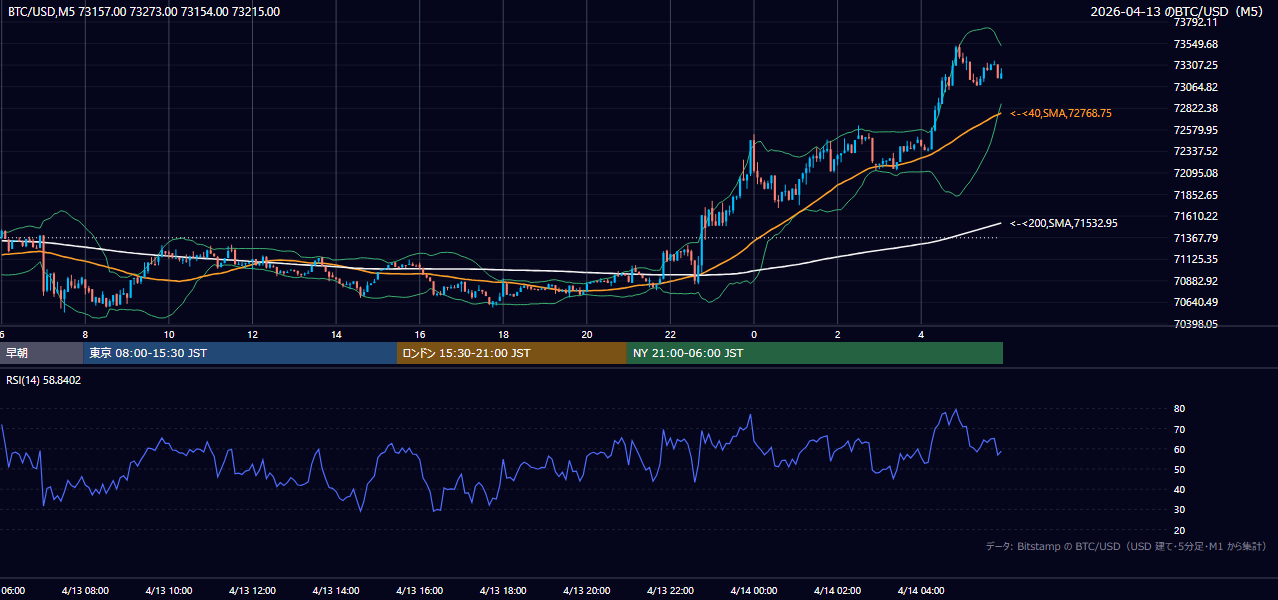1278x600 pixels.
Task: Click the 4/13 14:00 date label
Action: coord(336,590)
